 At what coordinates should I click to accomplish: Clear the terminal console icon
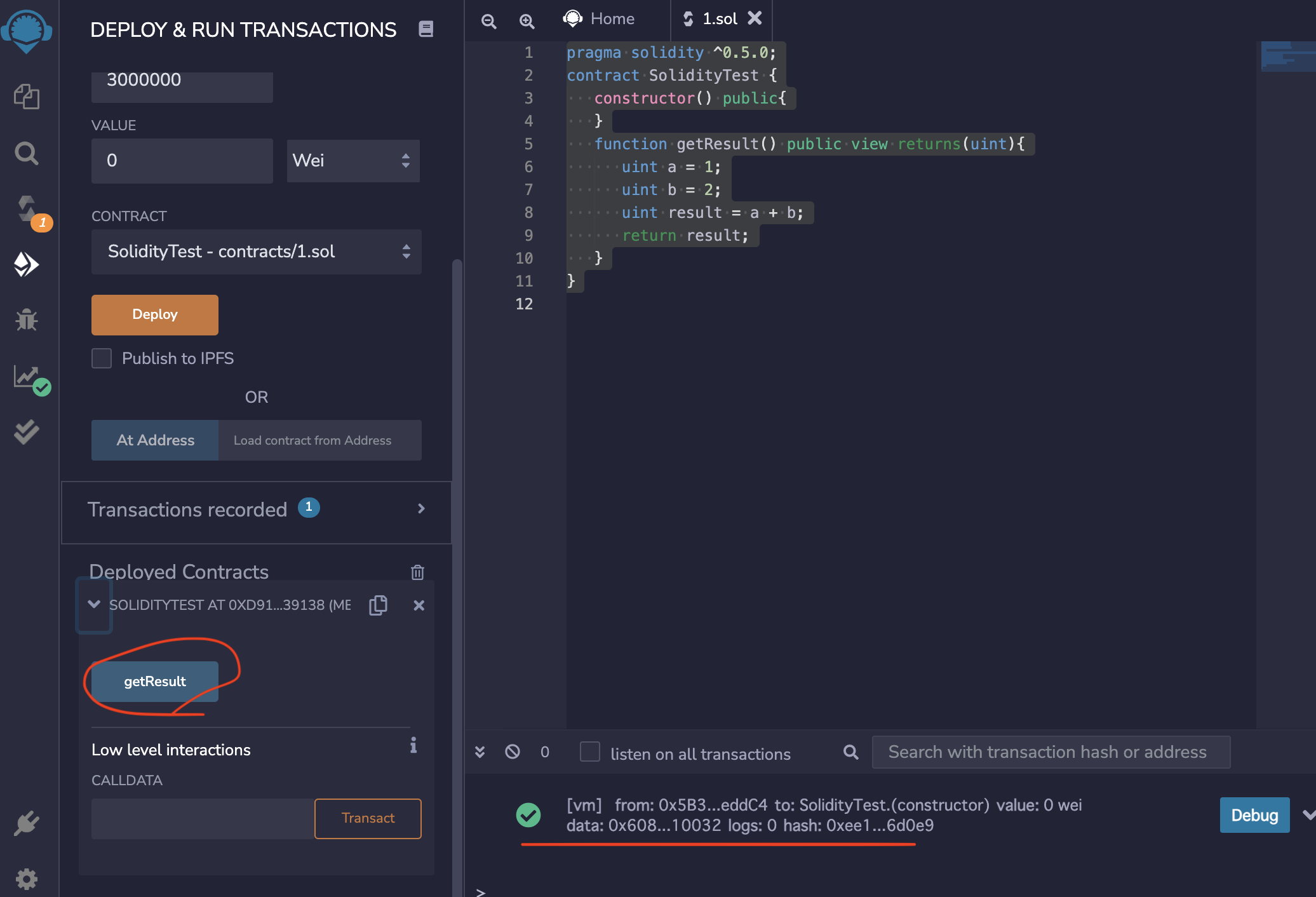pos(513,752)
